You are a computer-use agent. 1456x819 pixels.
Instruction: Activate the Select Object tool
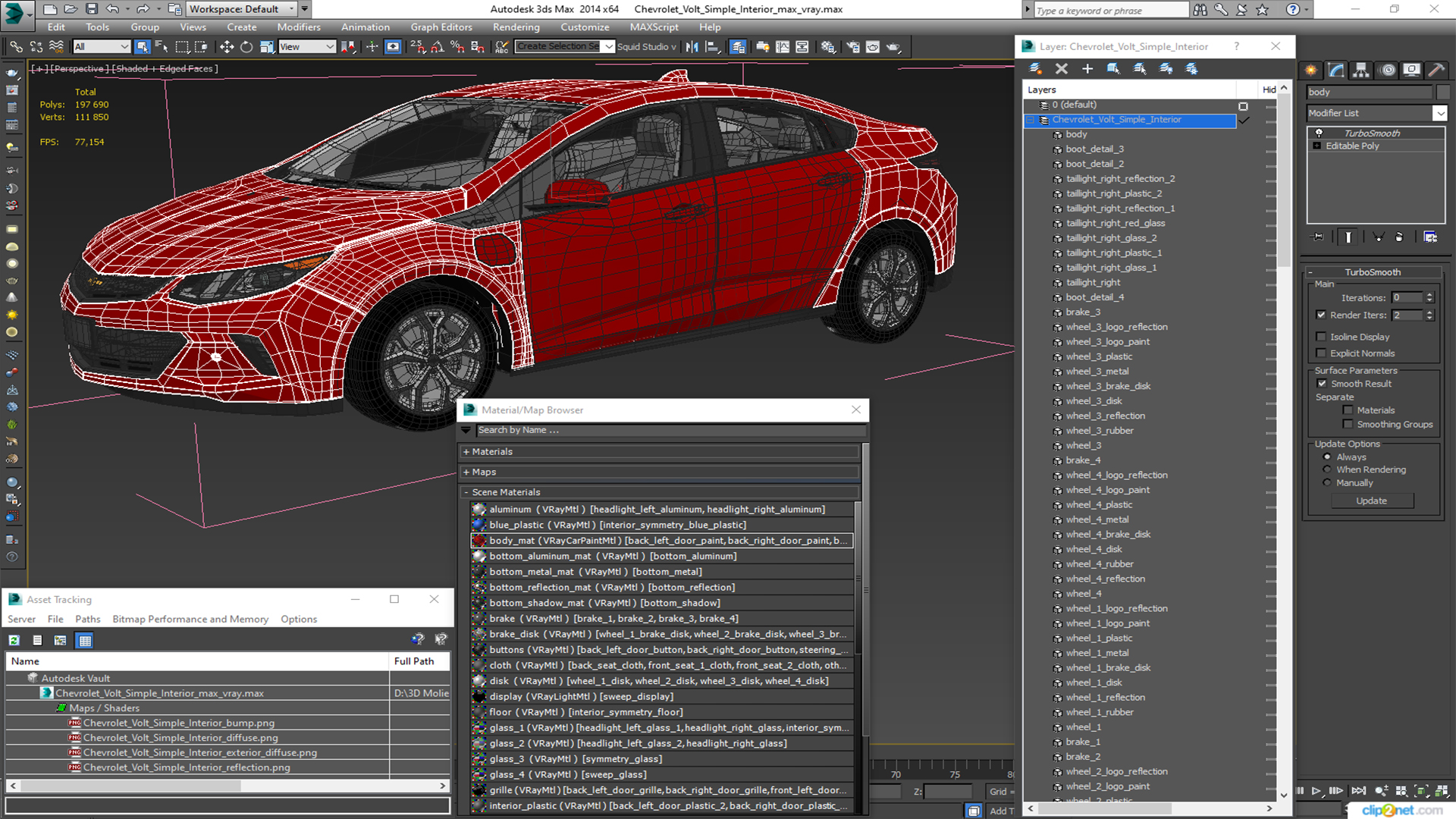point(142,47)
